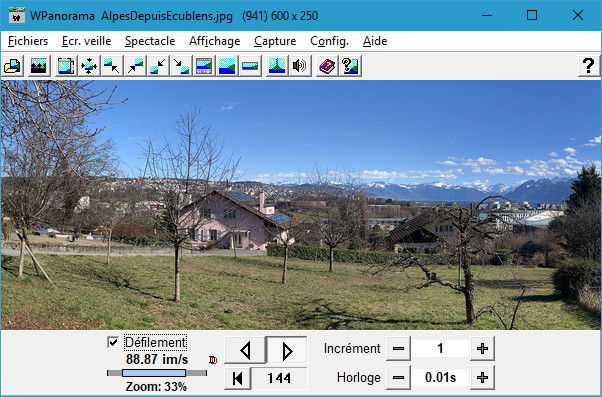Toggle sound with the speaker icon

click(x=300, y=66)
